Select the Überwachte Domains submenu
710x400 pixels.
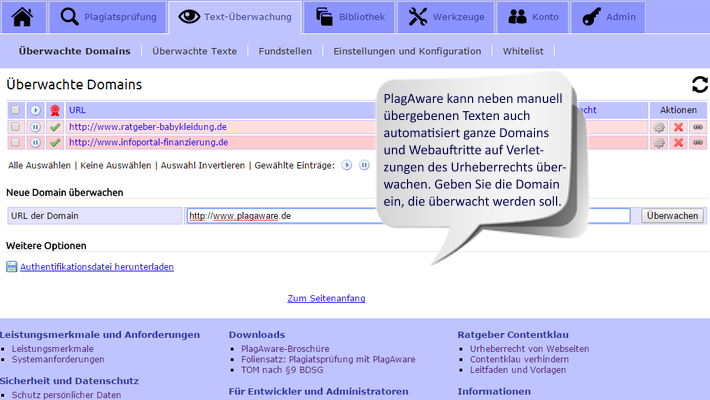click(74, 51)
